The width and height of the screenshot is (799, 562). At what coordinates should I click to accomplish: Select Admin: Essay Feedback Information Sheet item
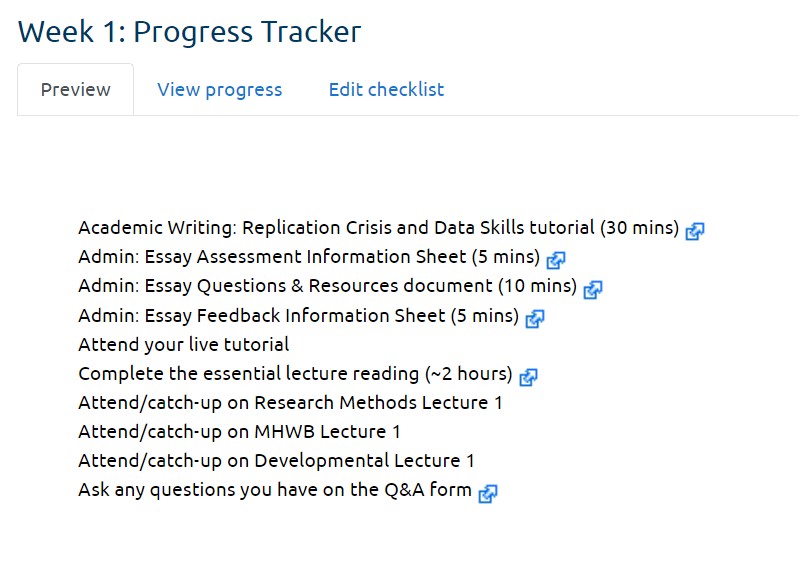tap(299, 316)
